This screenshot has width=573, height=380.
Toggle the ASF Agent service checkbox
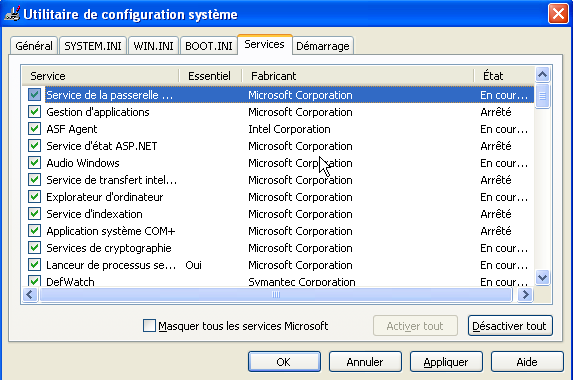point(34,129)
